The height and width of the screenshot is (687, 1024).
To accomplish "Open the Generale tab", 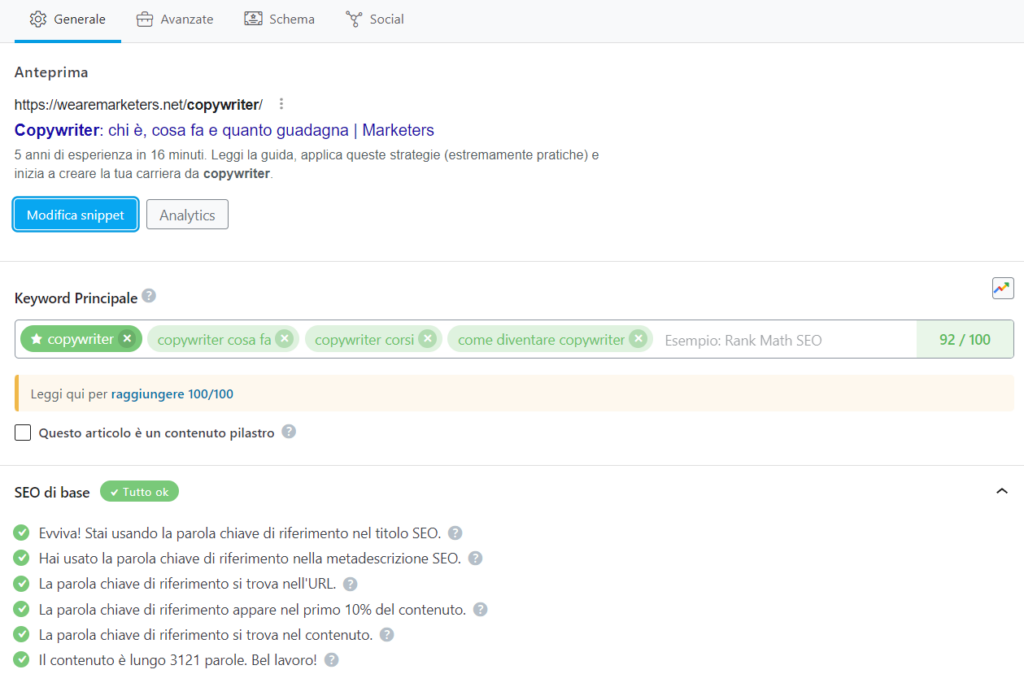I will coord(68,18).
